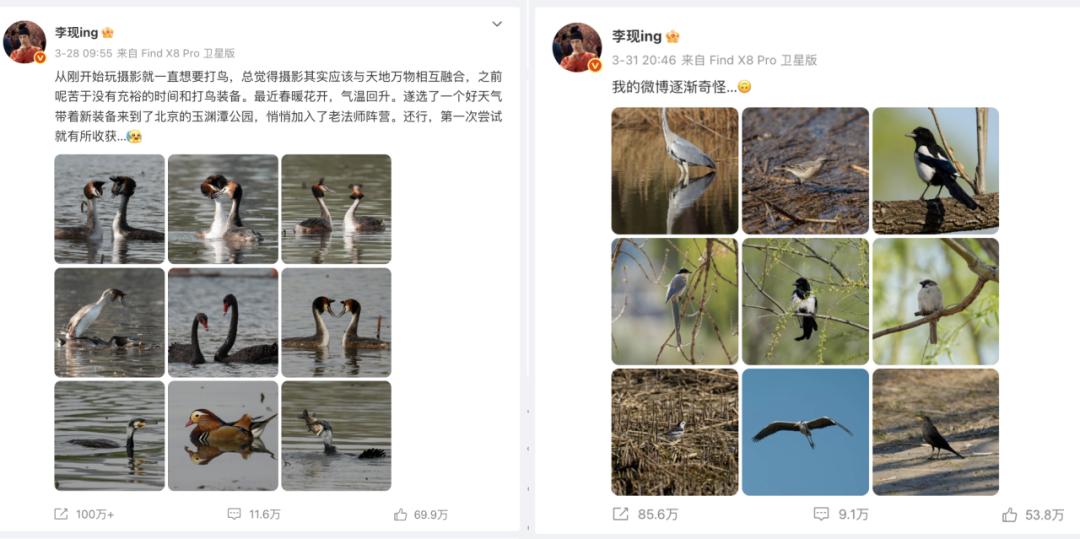Open comments on the post with 9.1万
The width and height of the screenshot is (1080, 539).
821,514
